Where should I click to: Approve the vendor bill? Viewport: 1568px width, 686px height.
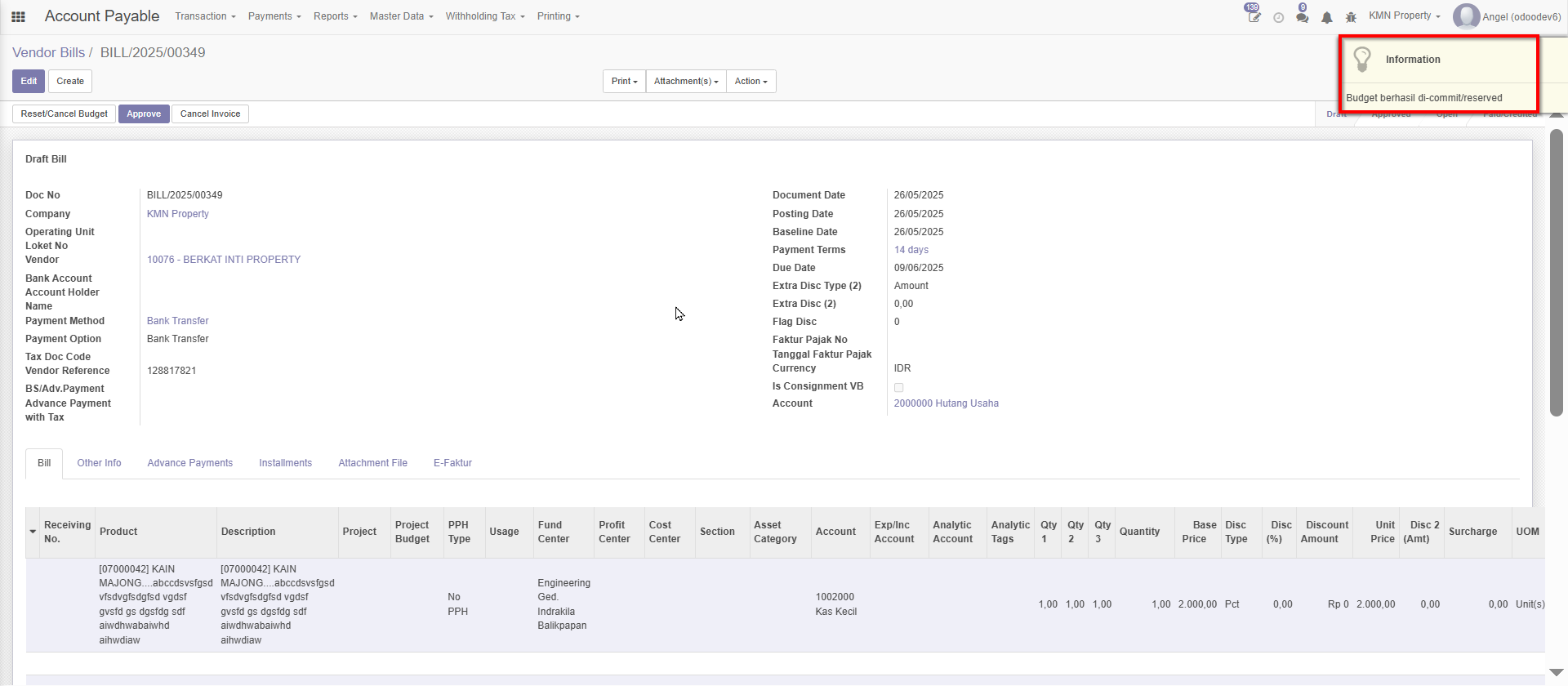(x=144, y=114)
